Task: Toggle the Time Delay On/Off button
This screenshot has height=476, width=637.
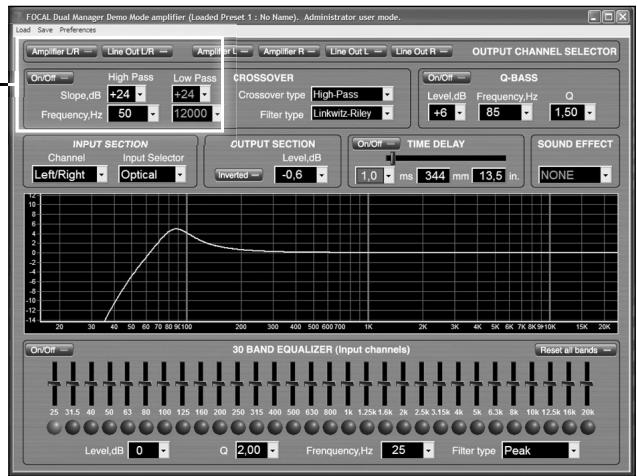Action: pyautogui.click(x=376, y=144)
